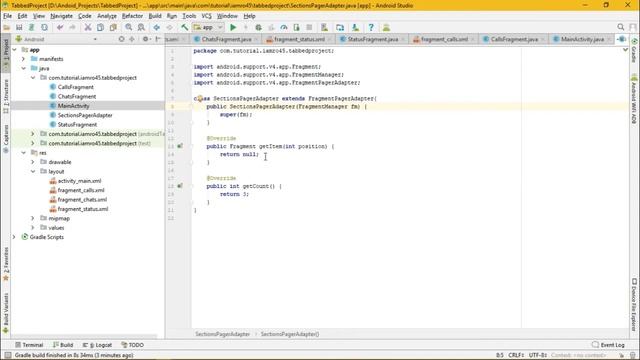The height and width of the screenshot is (360, 640).
Task: Click the Profile app gauge icon
Action: click(x=284, y=27)
